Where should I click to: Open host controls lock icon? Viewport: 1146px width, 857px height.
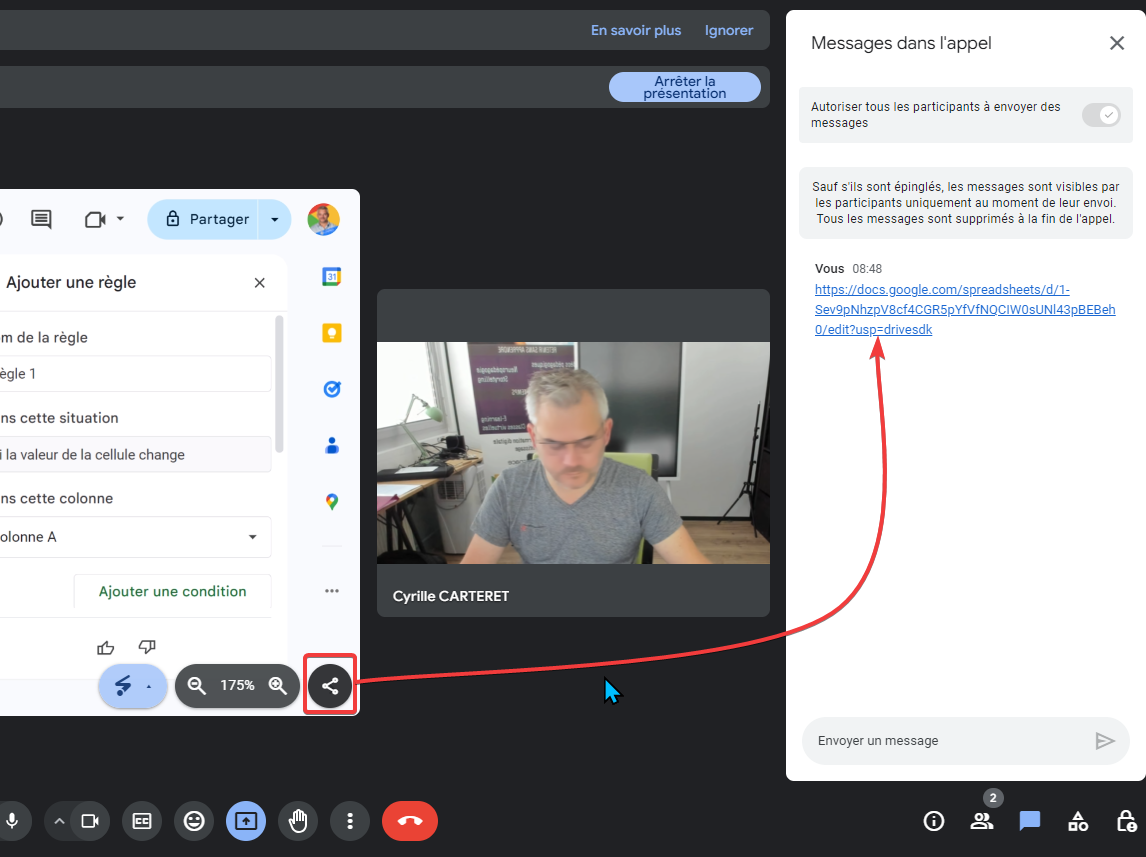click(x=1126, y=821)
